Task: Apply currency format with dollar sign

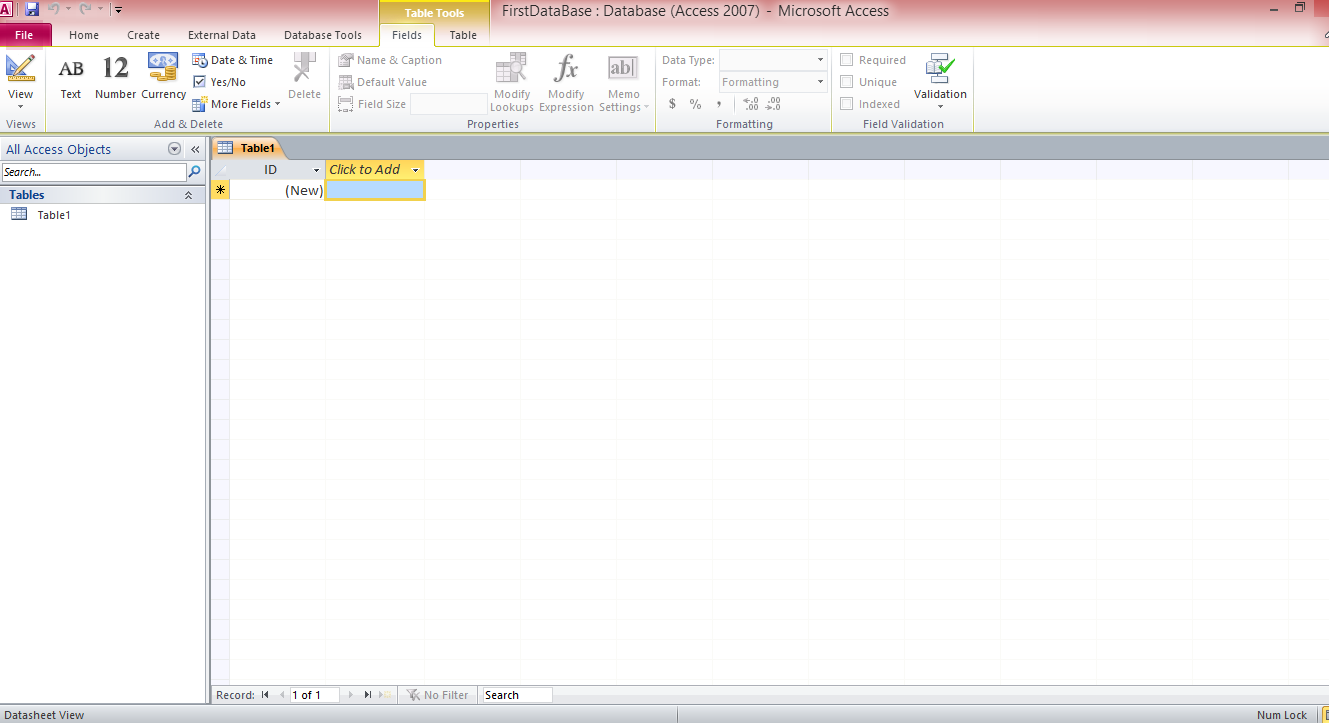Action: pyautogui.click(x=672, y=103)
